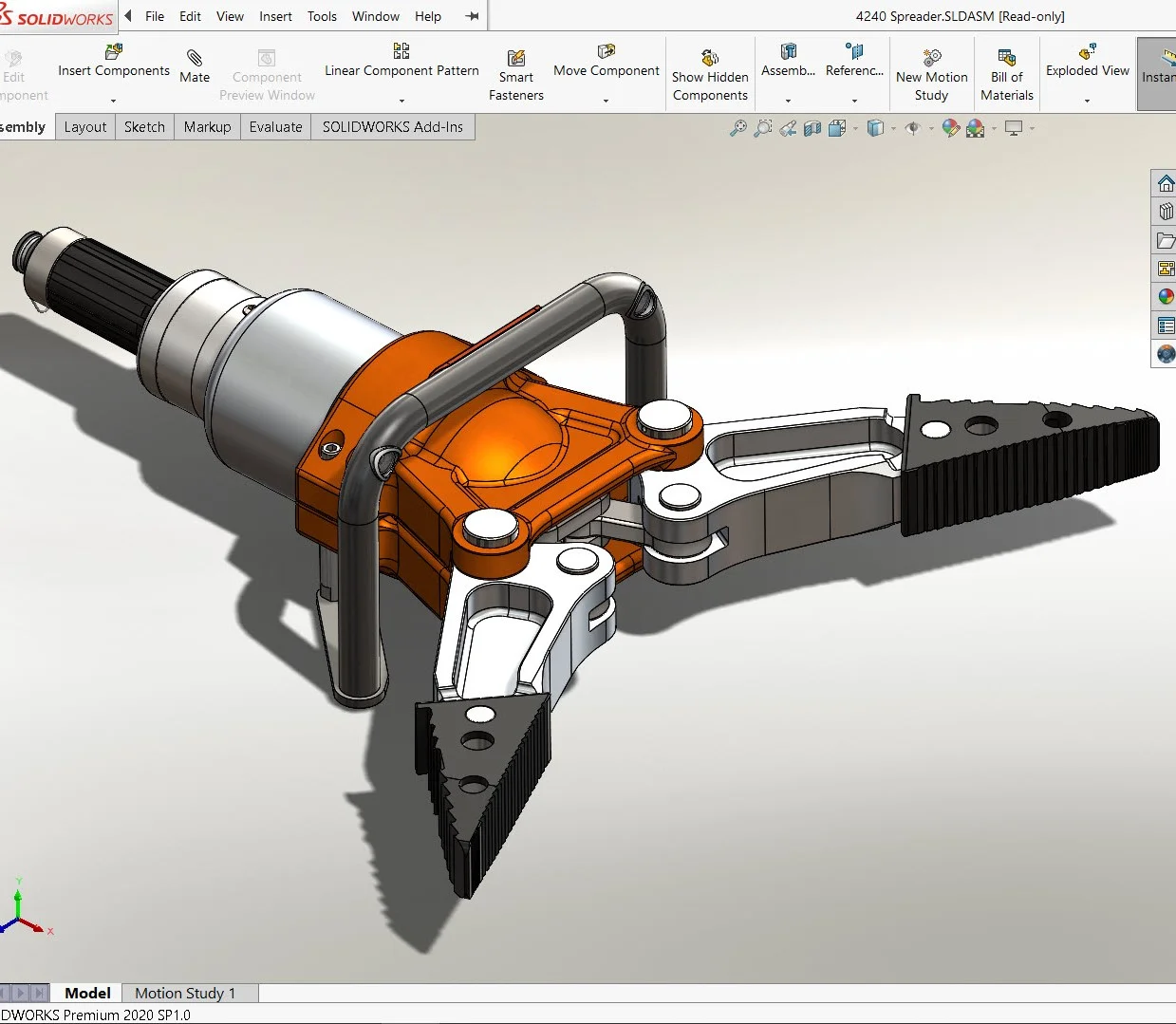Toggle Hide/Show Items in the heads-up toolbar
The height and width of the screenshot is (1024, 1176).
pos(914,127)
